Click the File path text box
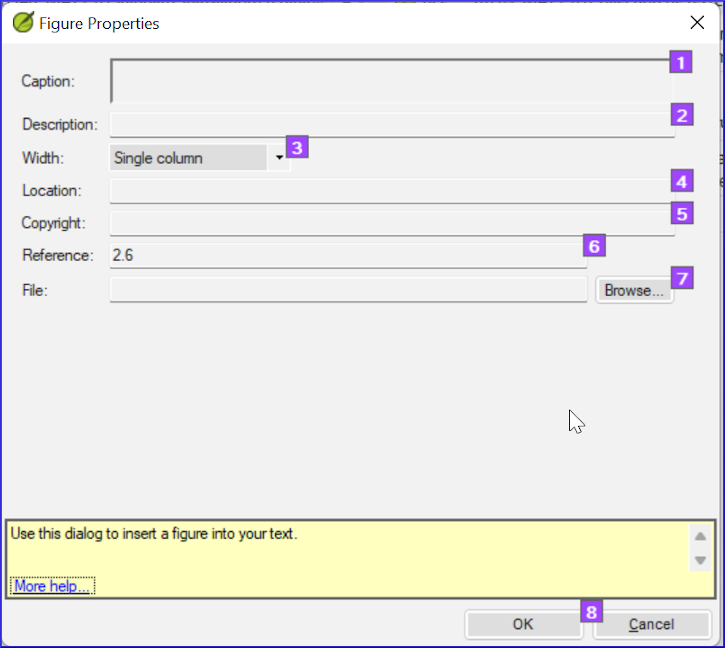This screenshot has width=725, height=648. (347, 290)
